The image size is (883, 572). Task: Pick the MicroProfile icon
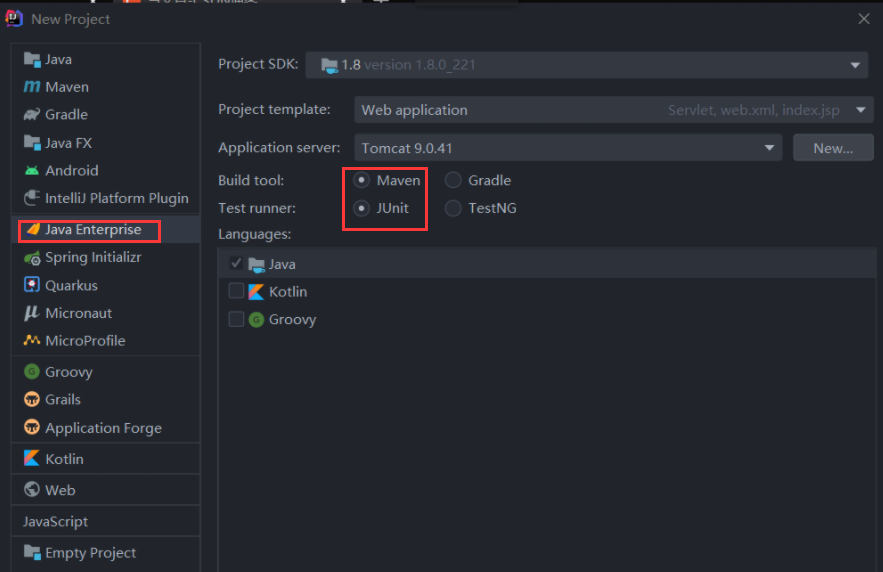coord(32,340)
